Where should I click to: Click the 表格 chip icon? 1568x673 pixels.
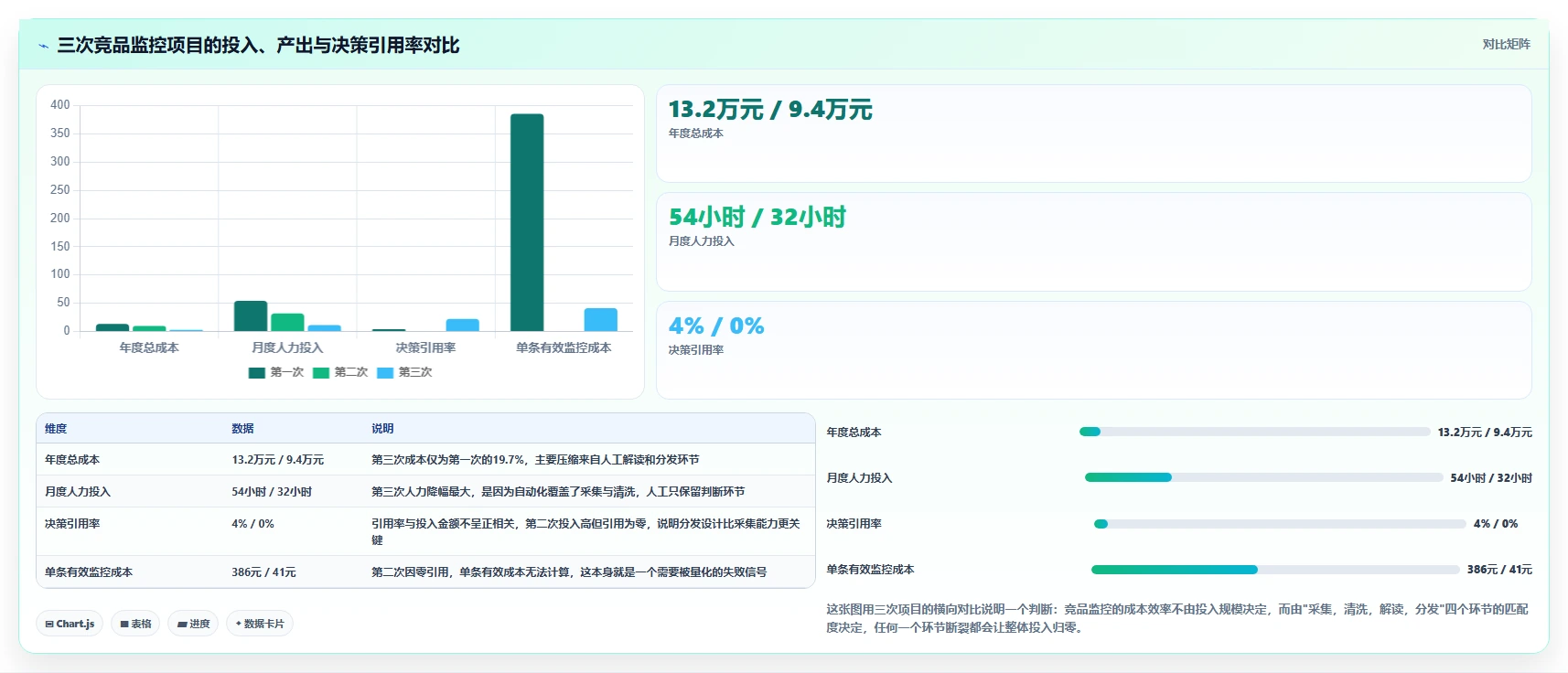pyautogui.click(x=124, y=624)
